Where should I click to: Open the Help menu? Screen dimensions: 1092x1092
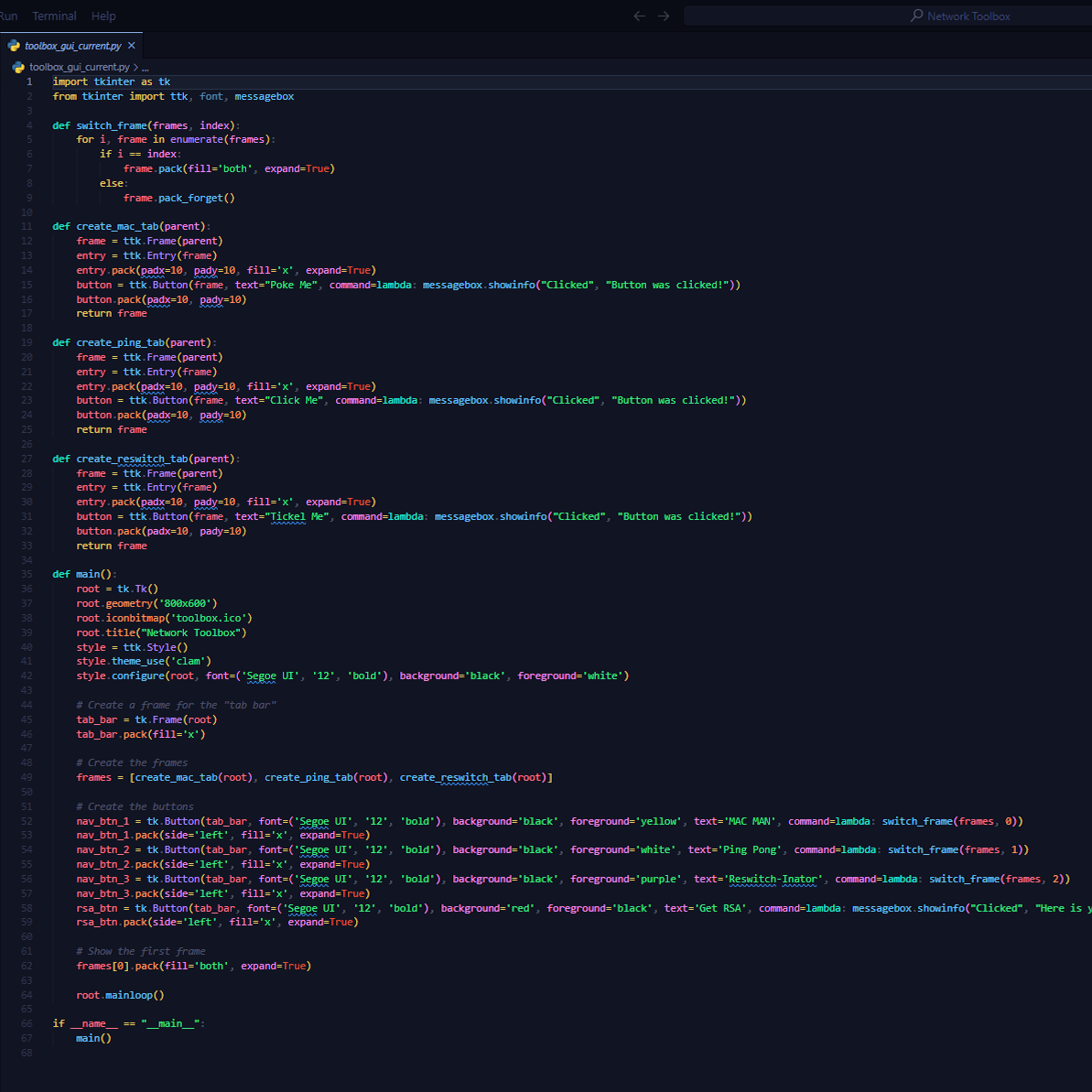tap(103, 16)
